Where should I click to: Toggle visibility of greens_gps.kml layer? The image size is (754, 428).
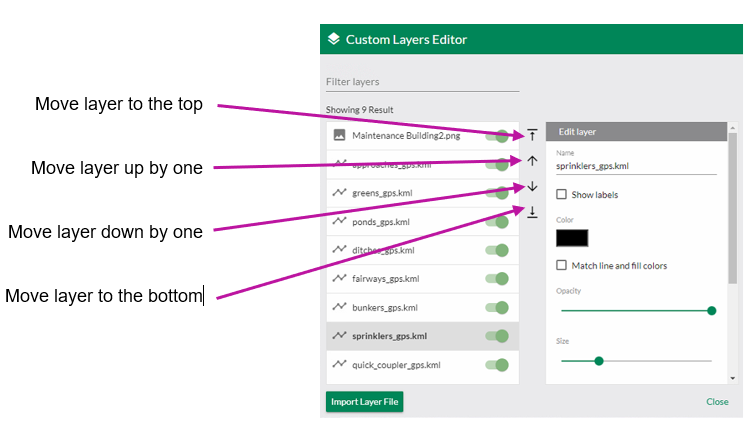(497, 193)
